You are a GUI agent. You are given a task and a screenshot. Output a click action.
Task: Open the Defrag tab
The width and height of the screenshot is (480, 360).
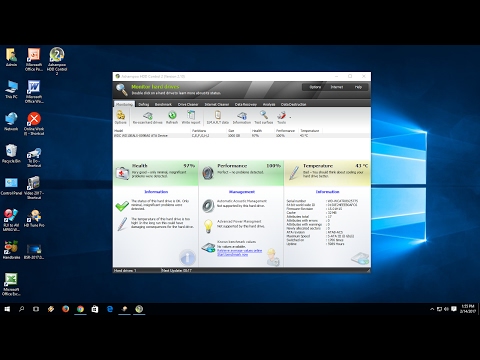click(144, 104)
